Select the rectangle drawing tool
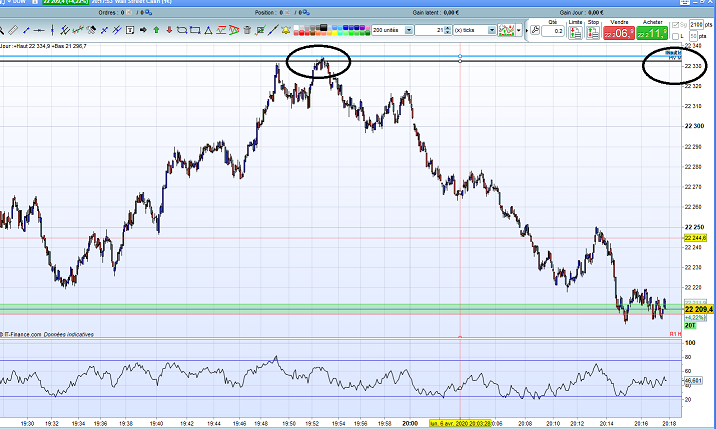This screenshot has width=716, height=429. [195, 30]
